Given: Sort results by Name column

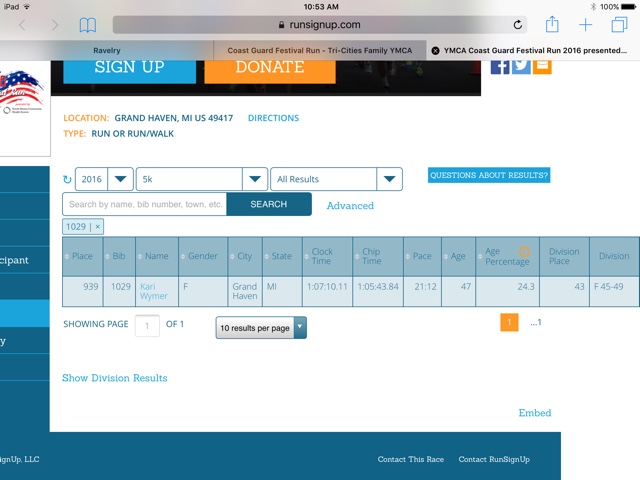Looking at the screenshot, I should (x=157, y=256).
